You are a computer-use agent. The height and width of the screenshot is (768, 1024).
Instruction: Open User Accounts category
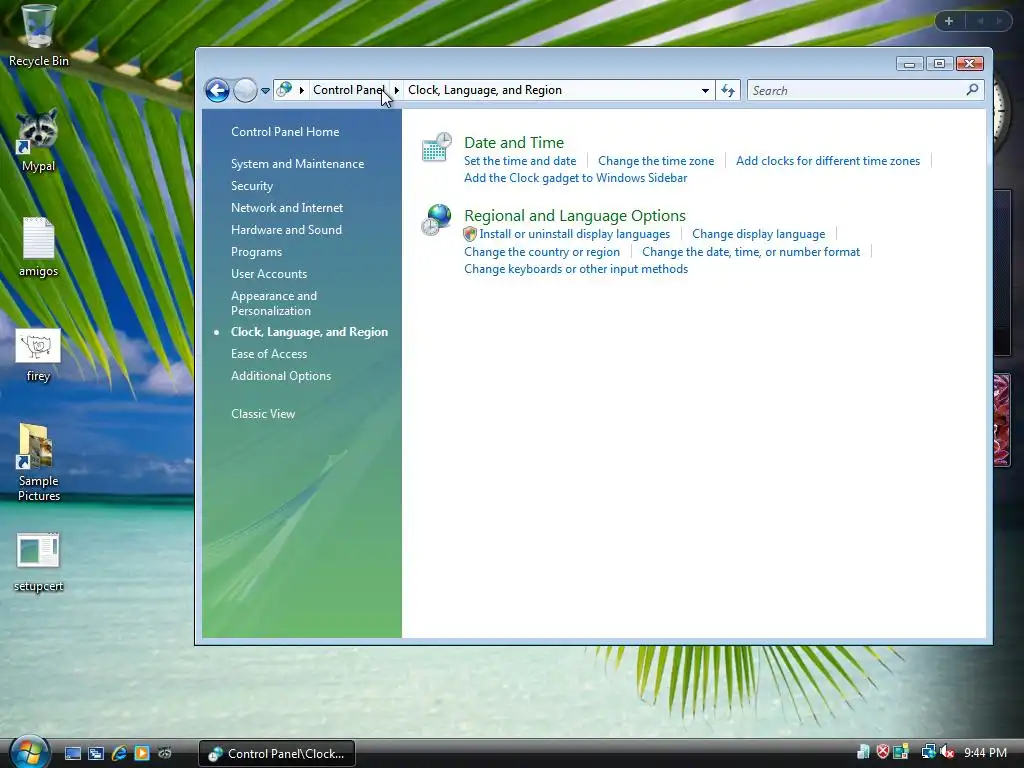pos(268,274)
